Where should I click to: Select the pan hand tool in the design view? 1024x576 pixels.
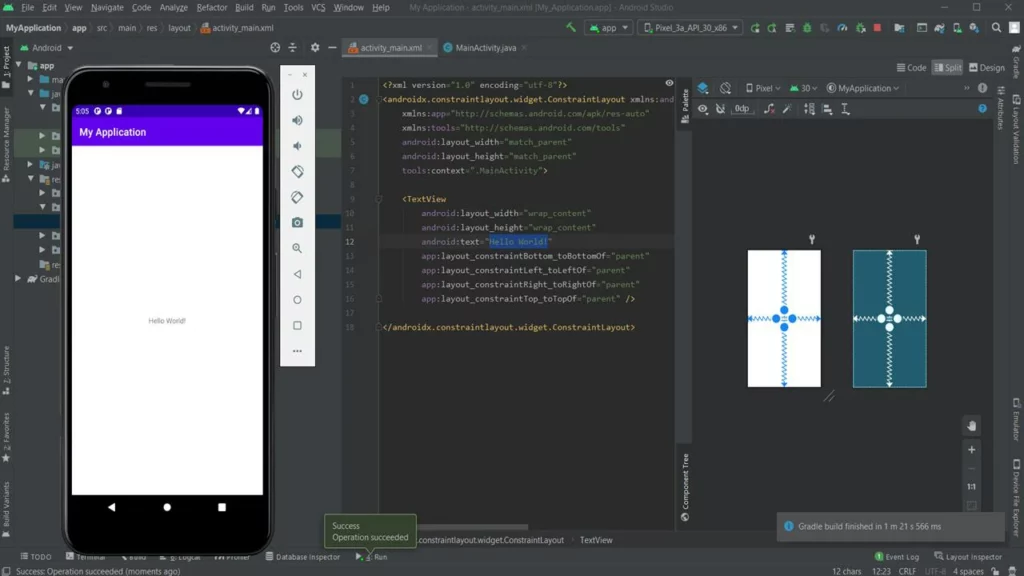click(x=971, y=426)
